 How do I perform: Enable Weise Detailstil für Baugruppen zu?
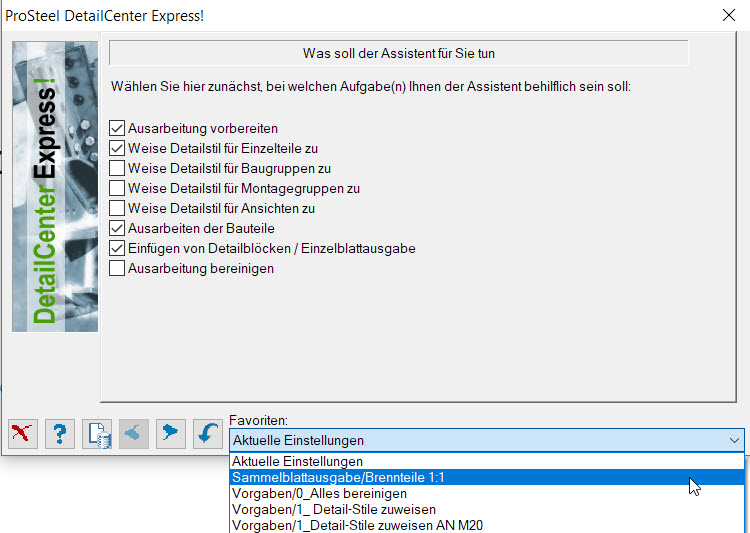click(x=117, y=168)
